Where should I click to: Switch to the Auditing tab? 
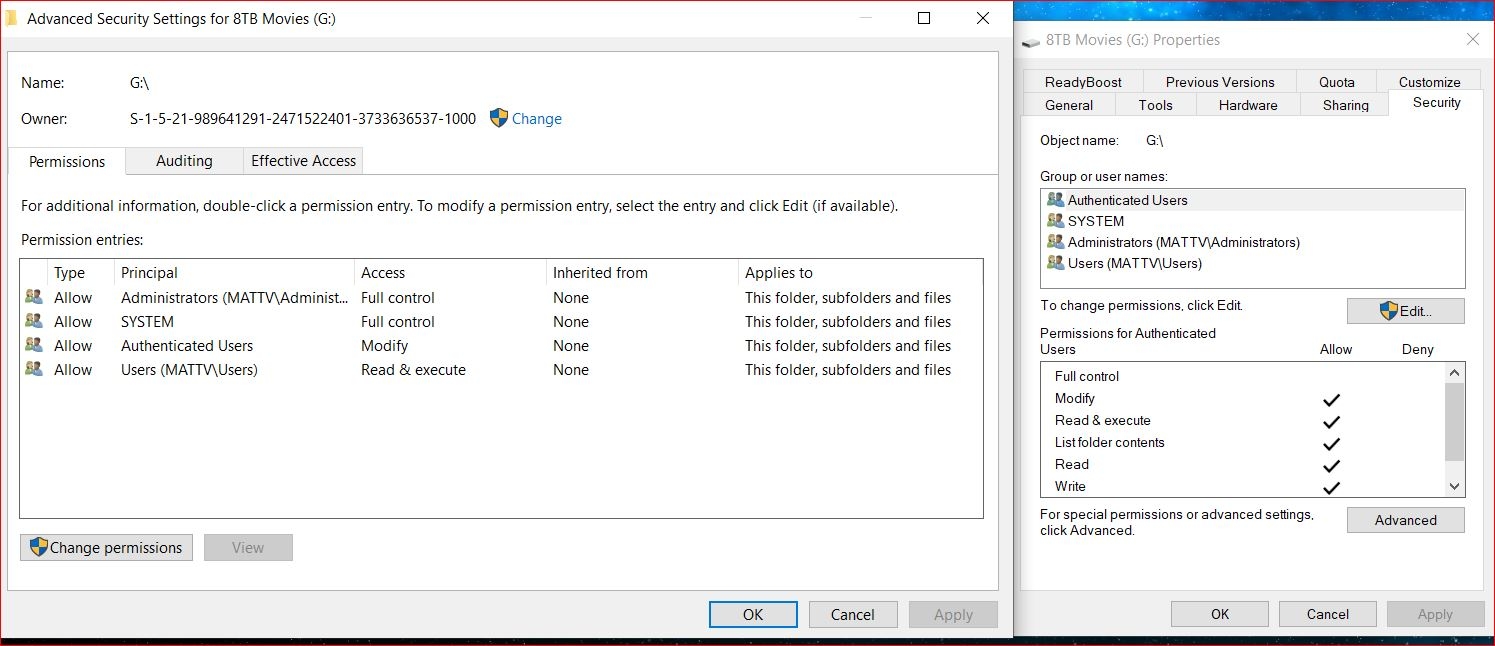(184, 161)
